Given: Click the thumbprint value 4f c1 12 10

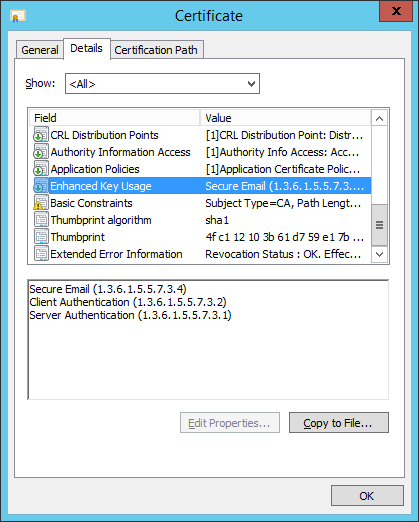Looking at the screenshot, I should tap(284, 237).
